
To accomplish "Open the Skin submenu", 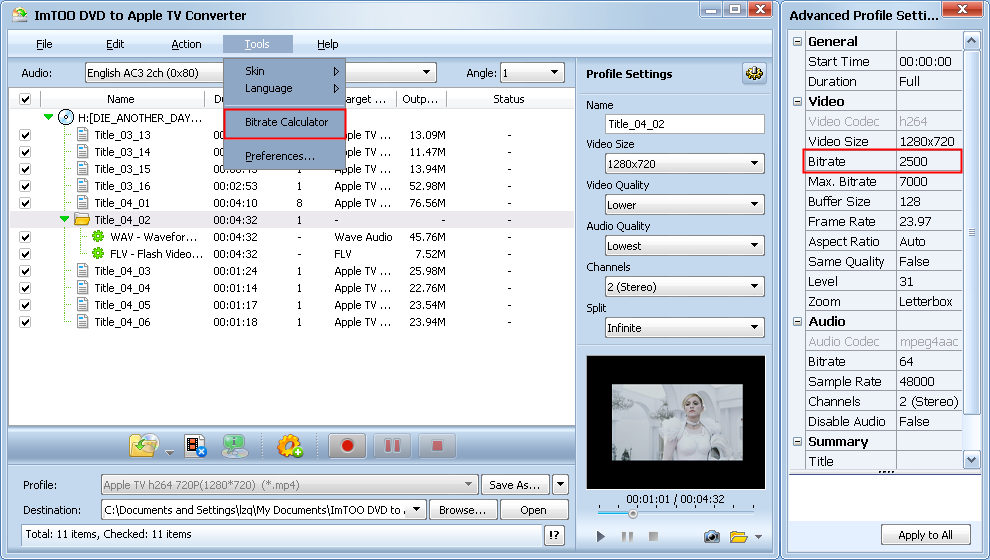I will [285, 71].
